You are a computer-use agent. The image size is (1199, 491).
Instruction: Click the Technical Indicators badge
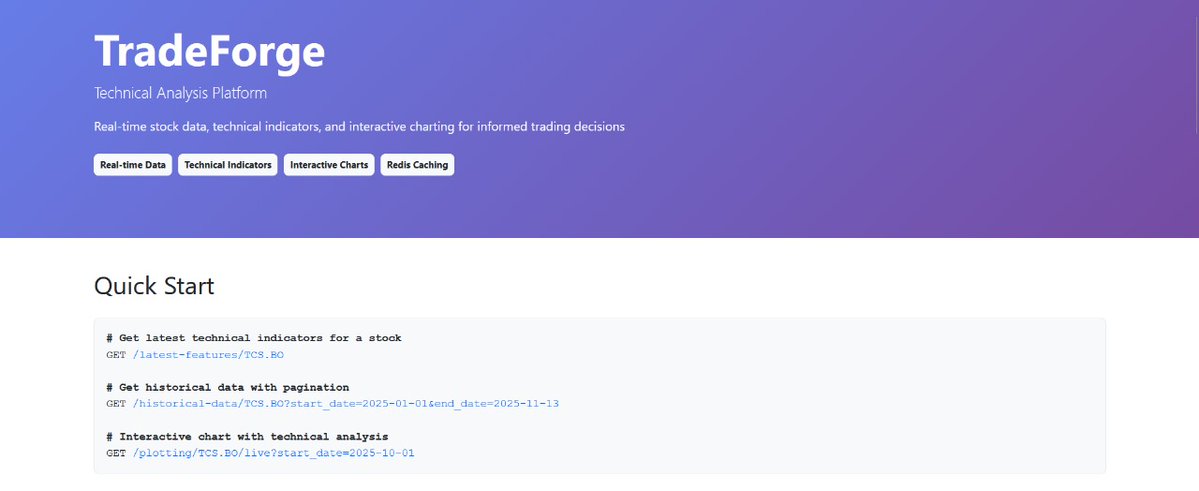tap(228, 165)
